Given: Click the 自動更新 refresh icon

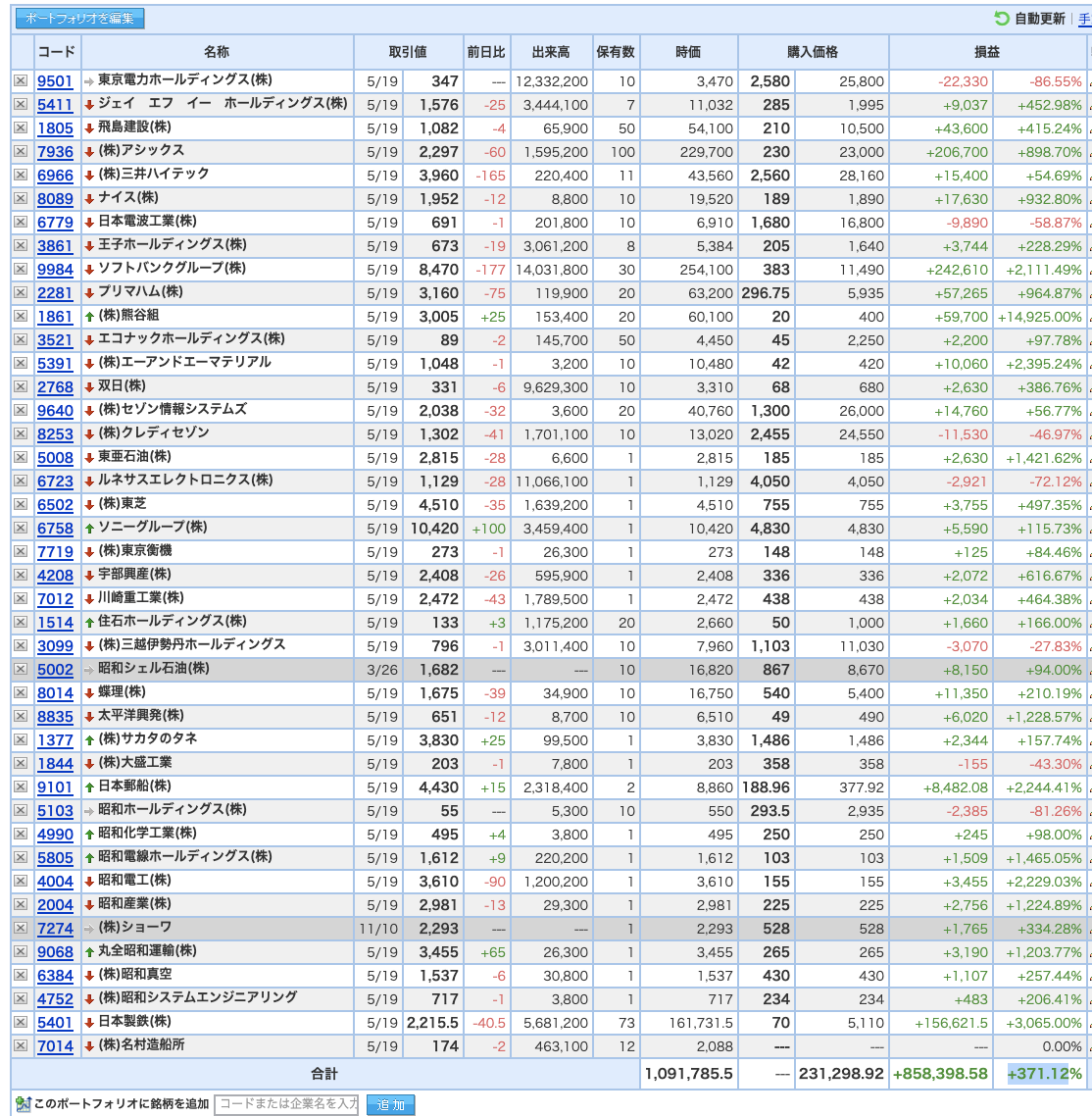Looking at the screenshot, I should click(1002, 19).
